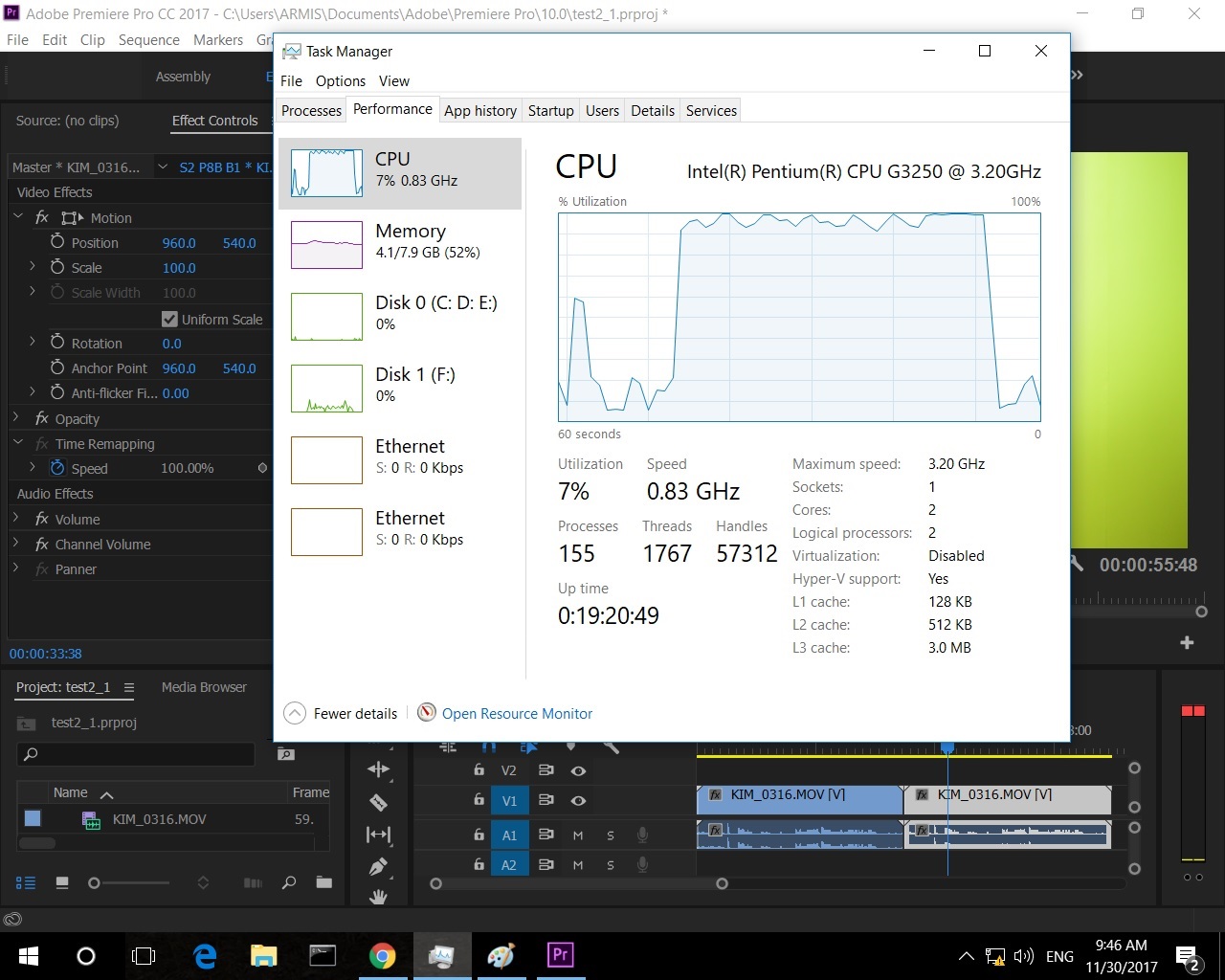
Task: Select the Ripple Edit tool in Premiere
Action: click(378, 769)
